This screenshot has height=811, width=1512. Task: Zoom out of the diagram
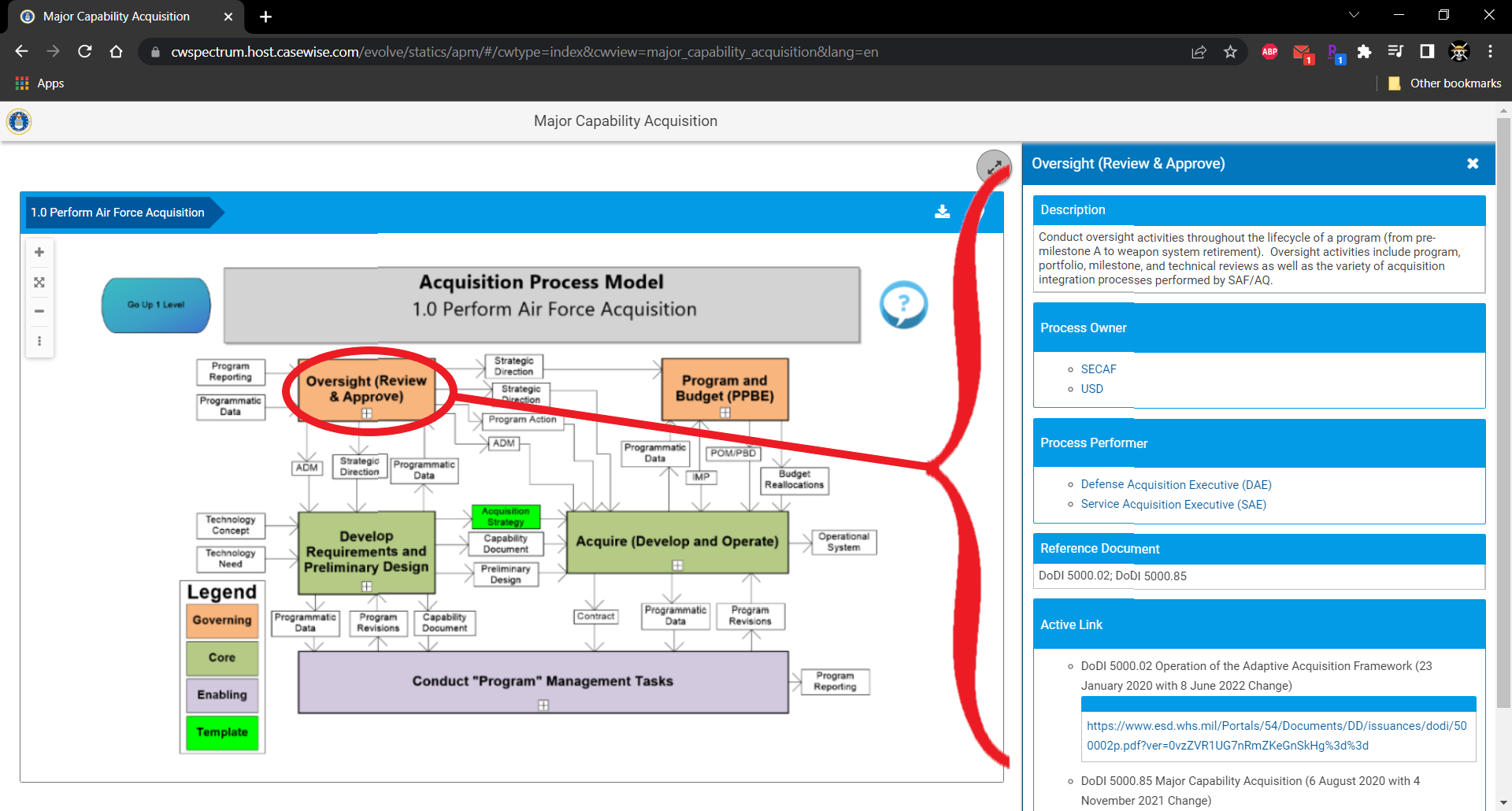39,311
